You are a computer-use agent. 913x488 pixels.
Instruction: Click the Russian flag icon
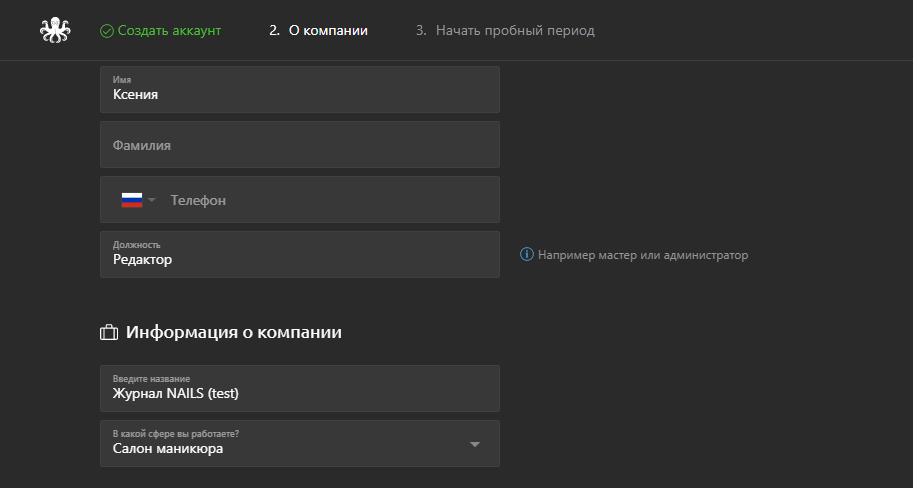point(132,200)
